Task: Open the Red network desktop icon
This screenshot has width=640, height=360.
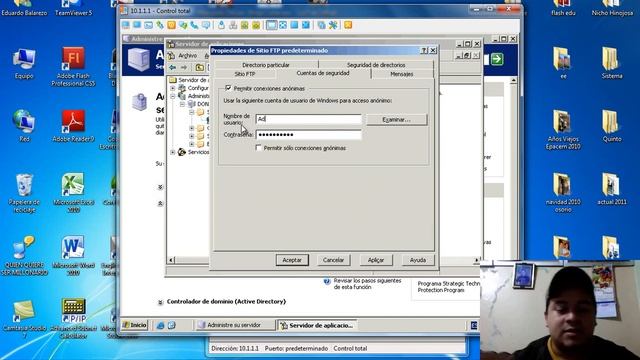Action: click(24, 125)
